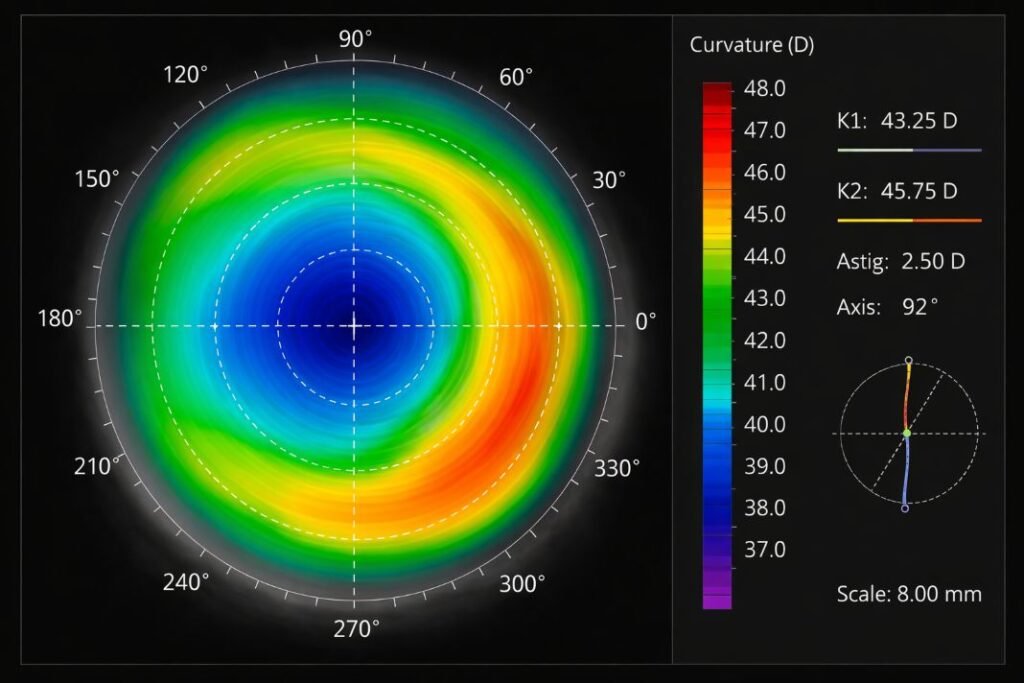1024x683 pixels.
Task: Click the 60° meridian label
Action: 516,77
